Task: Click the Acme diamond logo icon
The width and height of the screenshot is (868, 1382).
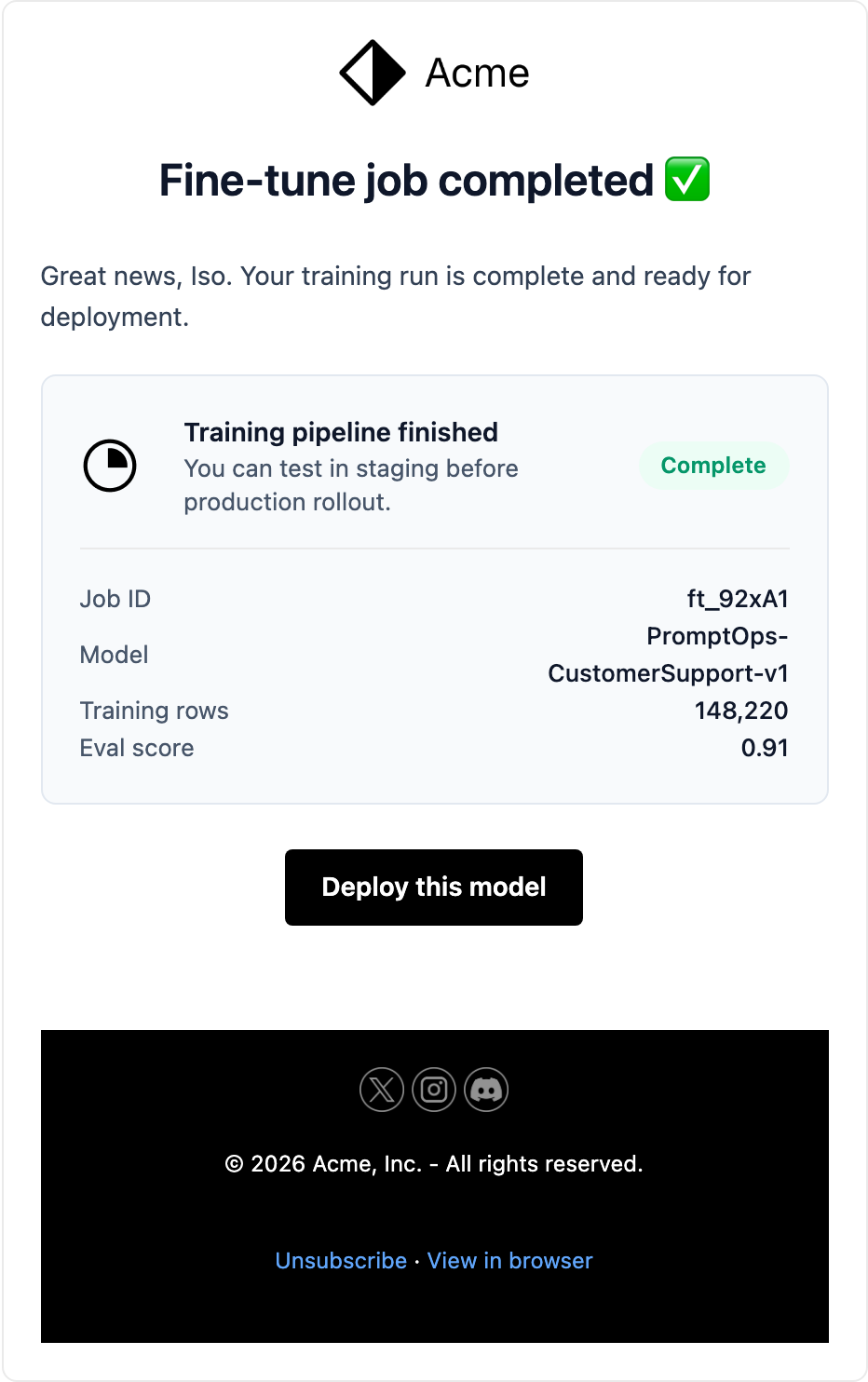Action: pyautogui.click(x=373, y=73)
